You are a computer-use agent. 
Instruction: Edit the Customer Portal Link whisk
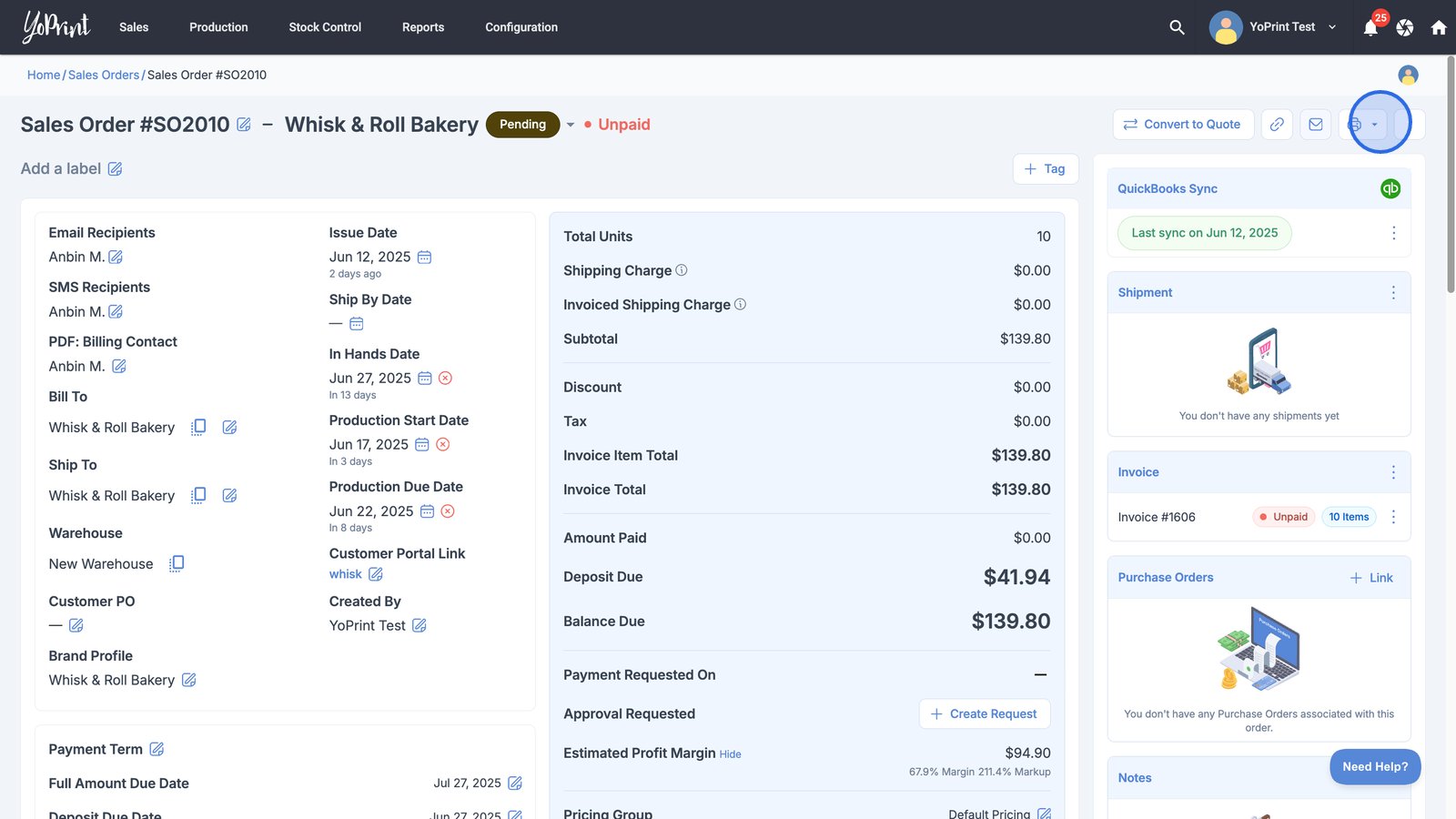pos(376,574)
